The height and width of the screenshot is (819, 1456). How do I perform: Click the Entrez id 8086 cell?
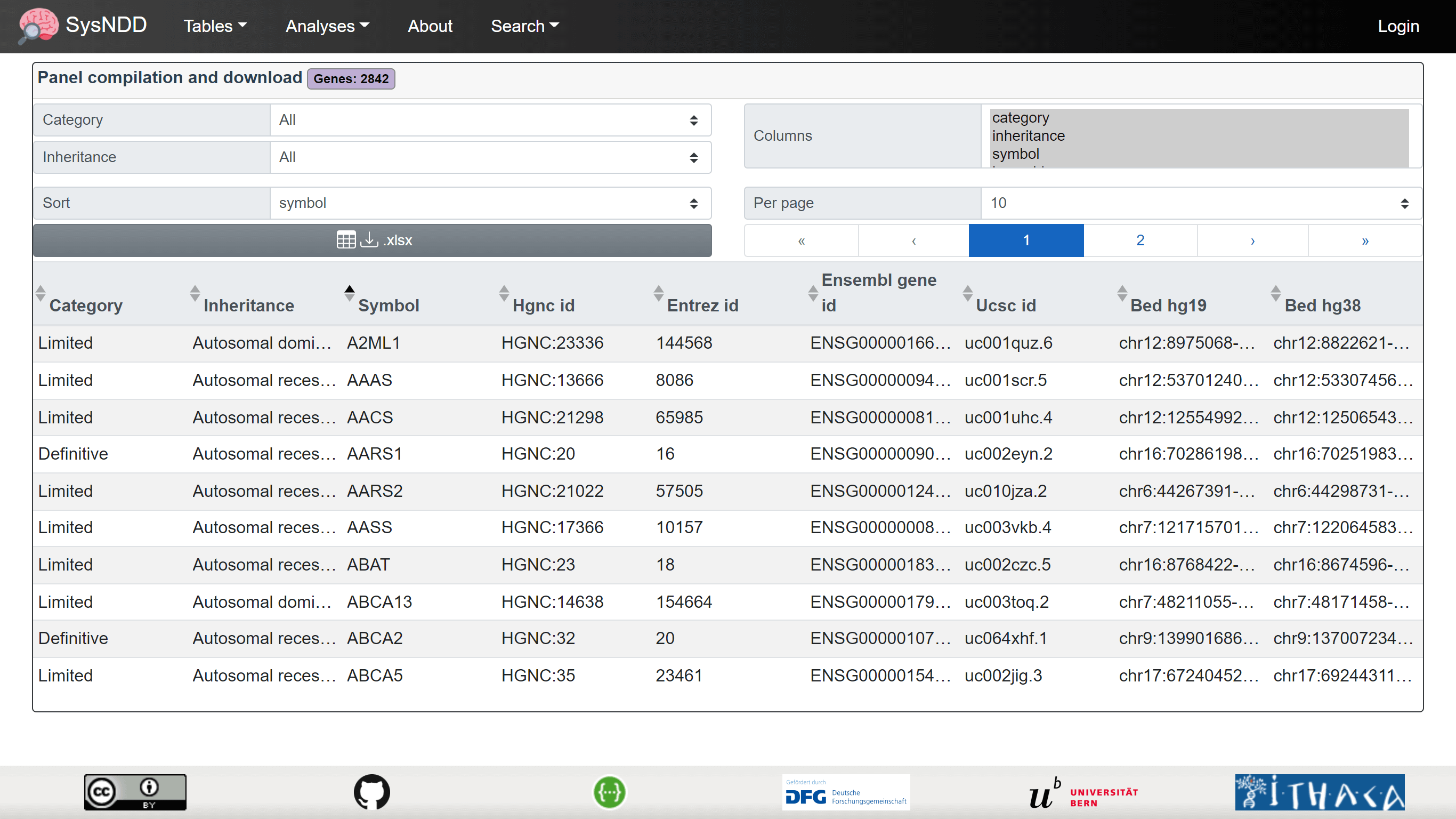pyautogui.click(x=674, y=380)
